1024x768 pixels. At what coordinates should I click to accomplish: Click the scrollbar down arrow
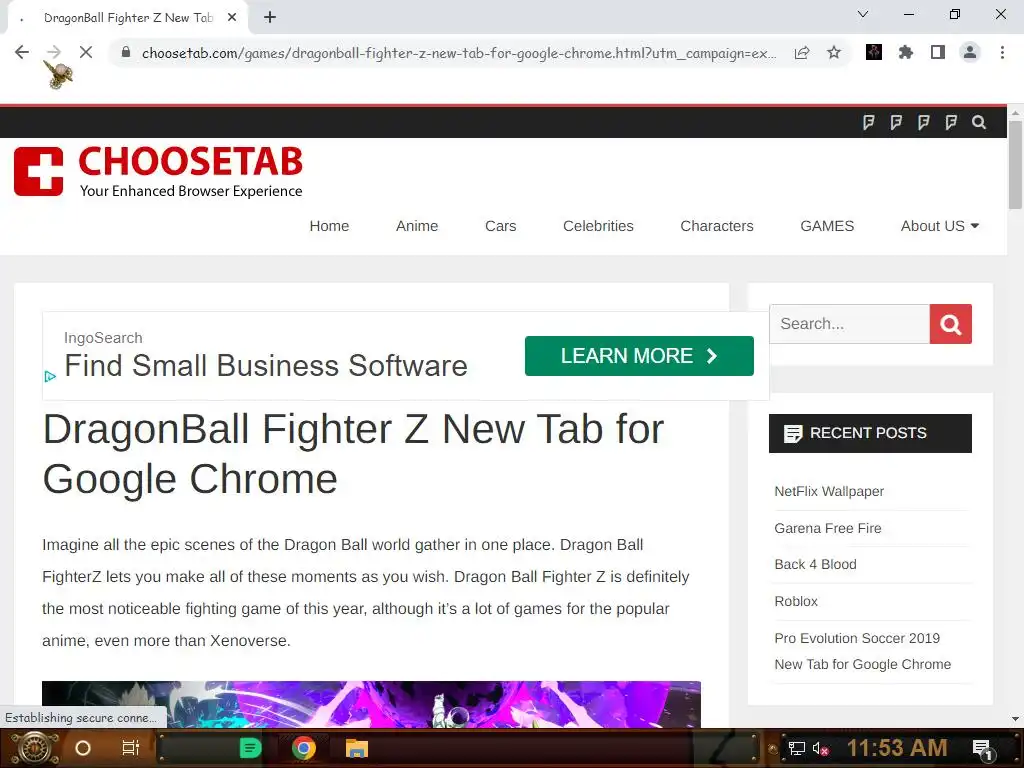click(1015, 719)
